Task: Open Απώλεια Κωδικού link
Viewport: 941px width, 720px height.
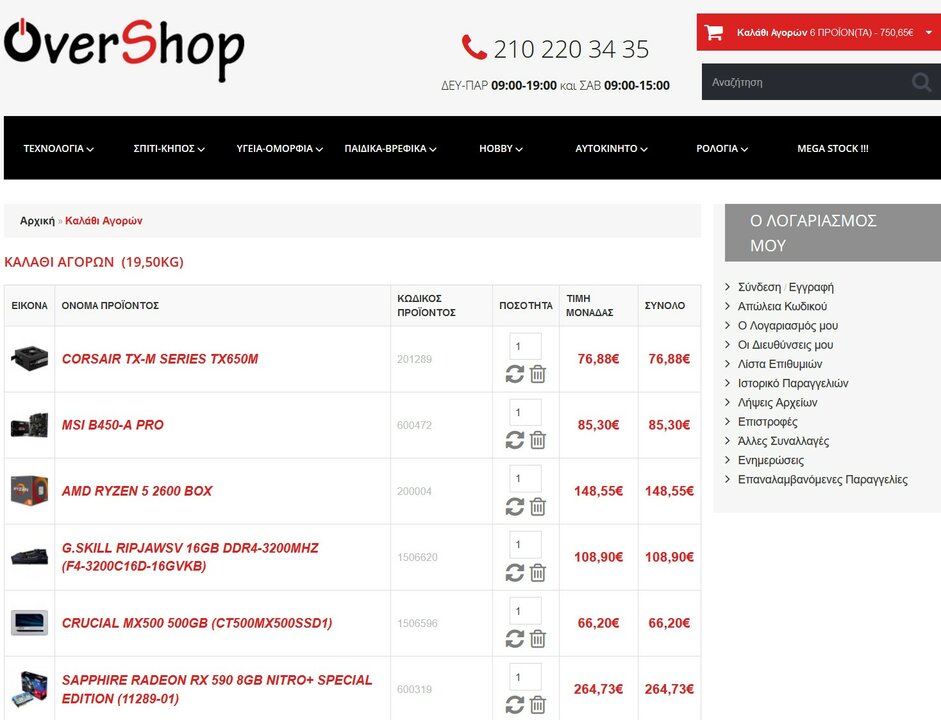Action: coord(782,306)
